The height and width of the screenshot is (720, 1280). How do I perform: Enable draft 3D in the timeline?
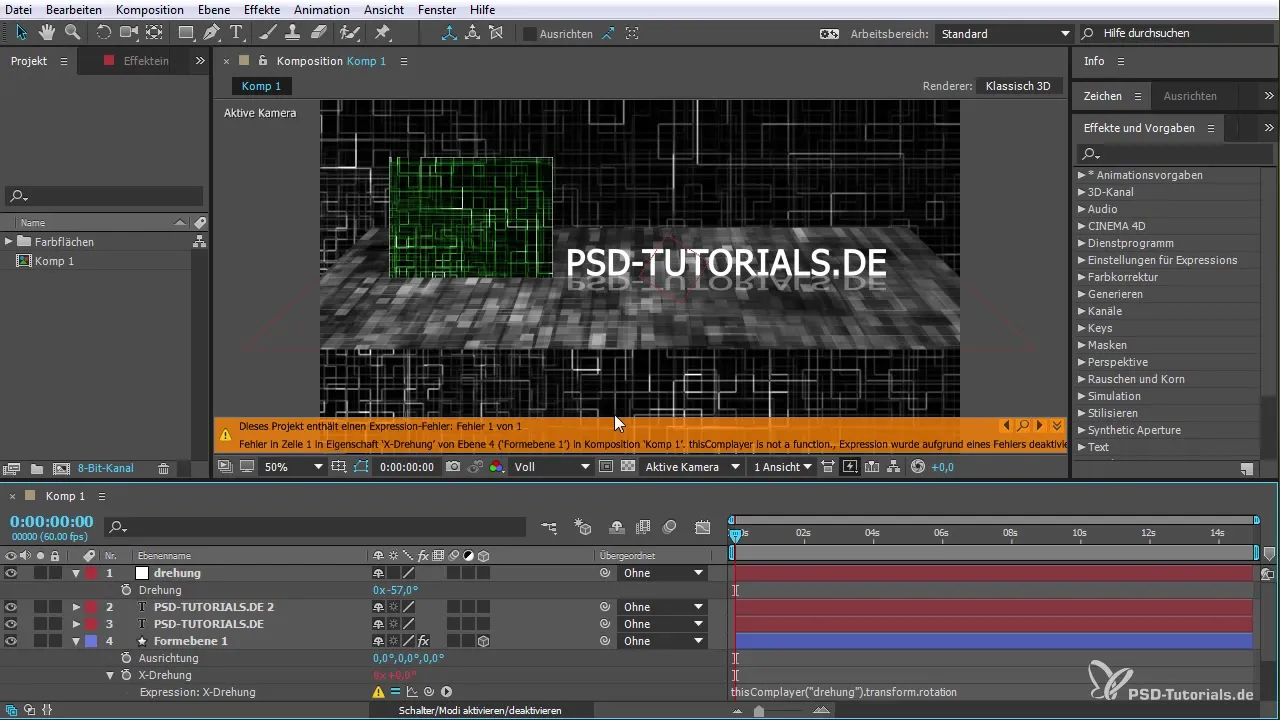tap(585, 526)
